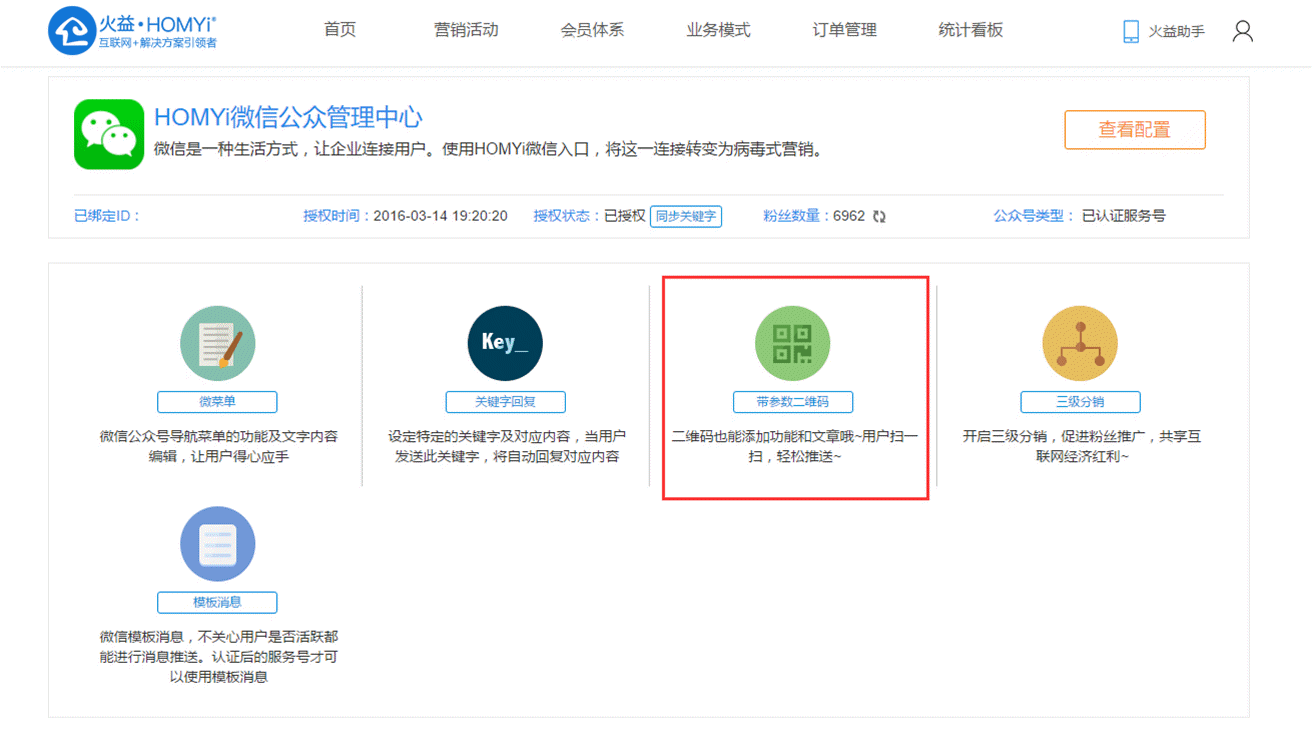Click the HOMYi house logo

click(x=71, y=31)
